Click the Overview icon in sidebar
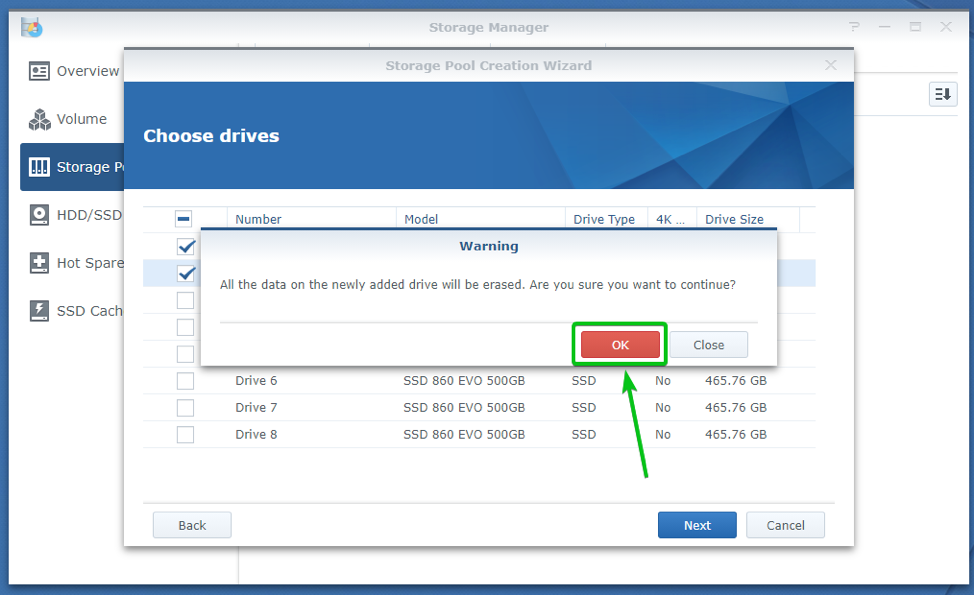 [x=39, y=71]
